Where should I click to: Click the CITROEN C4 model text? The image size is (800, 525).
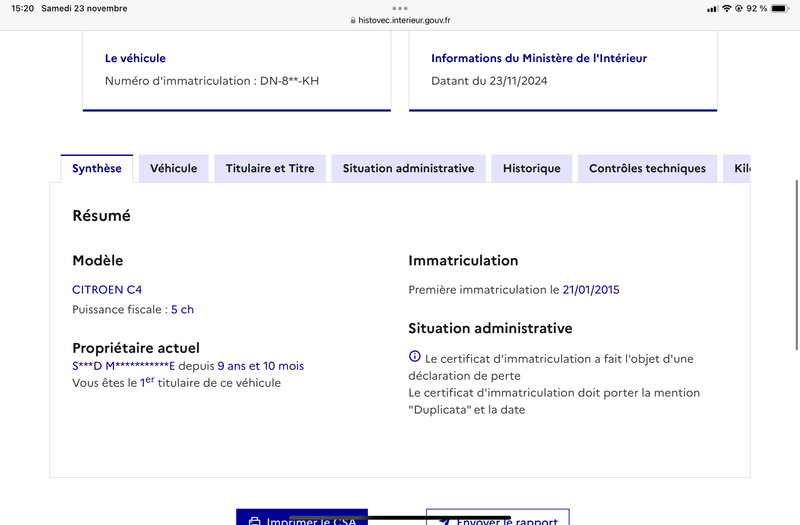(107, 290)
